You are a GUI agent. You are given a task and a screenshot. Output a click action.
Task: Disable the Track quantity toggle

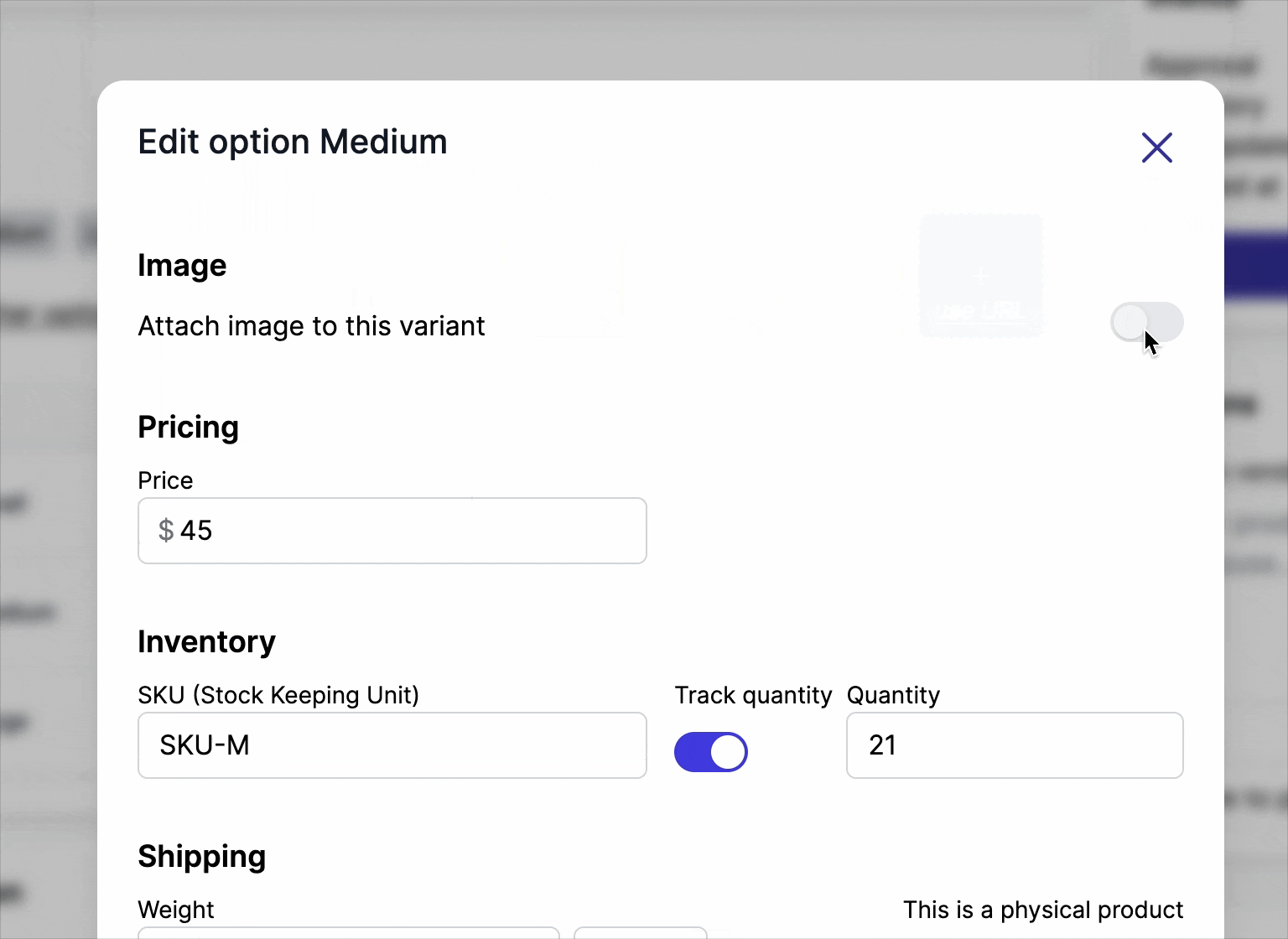711,752
